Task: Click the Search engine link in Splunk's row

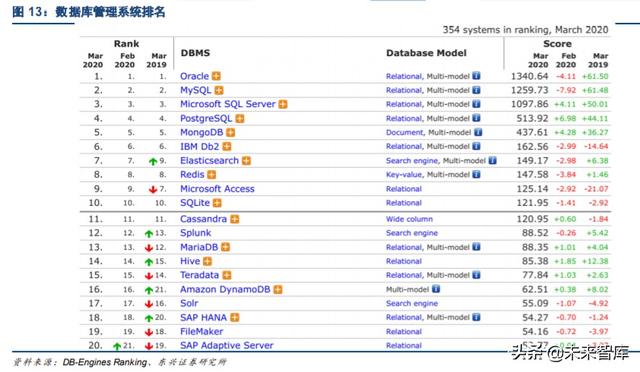Action: point(412,233)
